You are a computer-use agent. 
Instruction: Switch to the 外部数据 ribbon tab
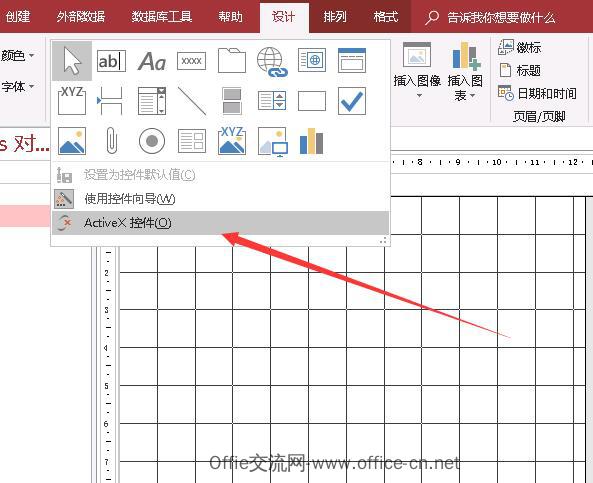(x=81, y=17)
